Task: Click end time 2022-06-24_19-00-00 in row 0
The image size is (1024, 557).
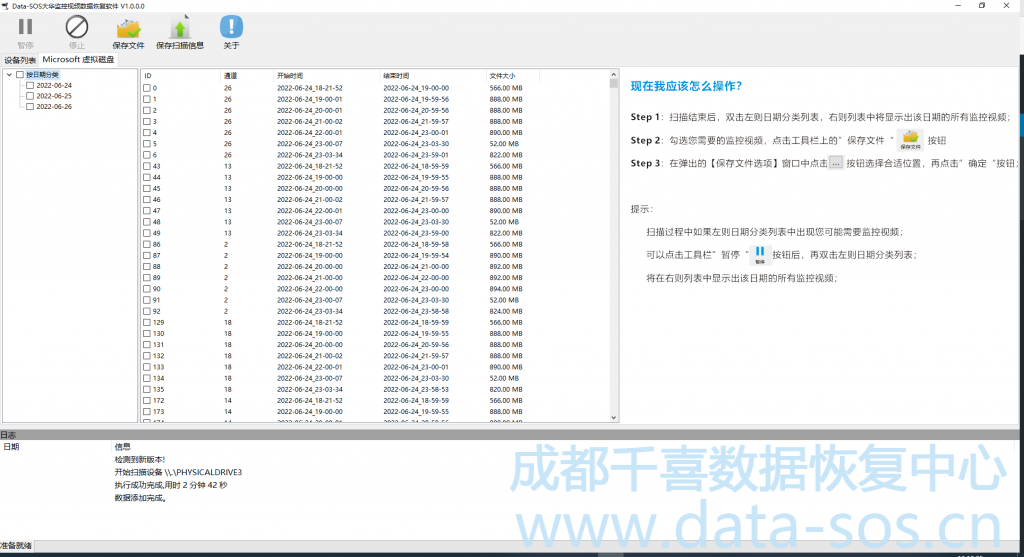Action: [416, 88]
